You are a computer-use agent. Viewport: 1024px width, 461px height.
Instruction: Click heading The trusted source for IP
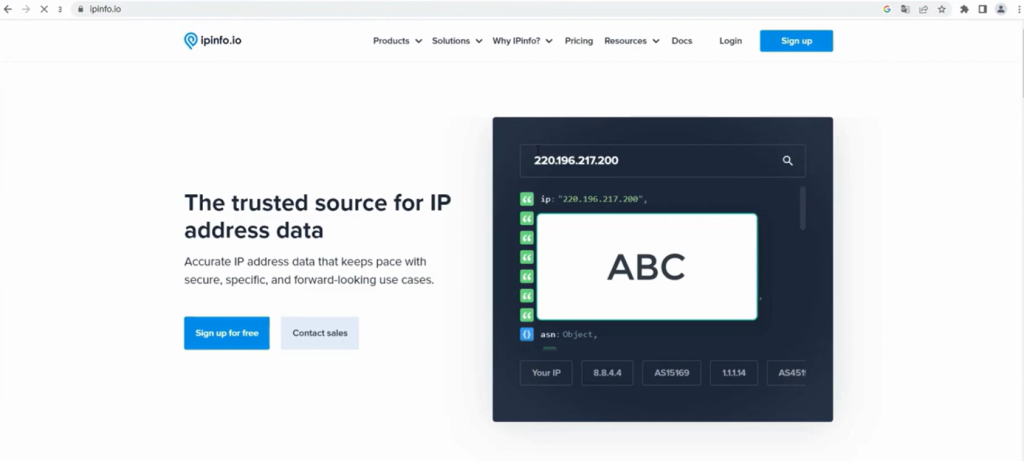(317, 216)
